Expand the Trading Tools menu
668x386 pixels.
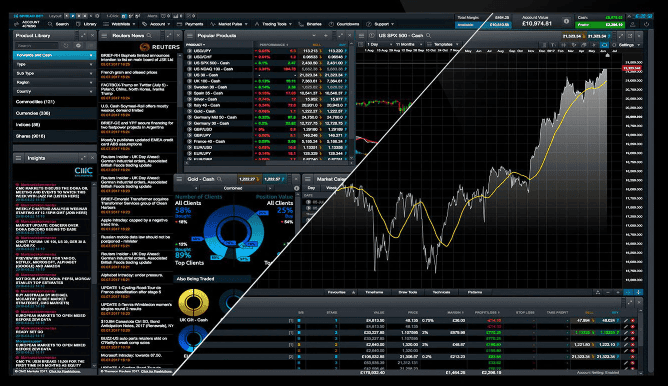(x=273, y=24)
